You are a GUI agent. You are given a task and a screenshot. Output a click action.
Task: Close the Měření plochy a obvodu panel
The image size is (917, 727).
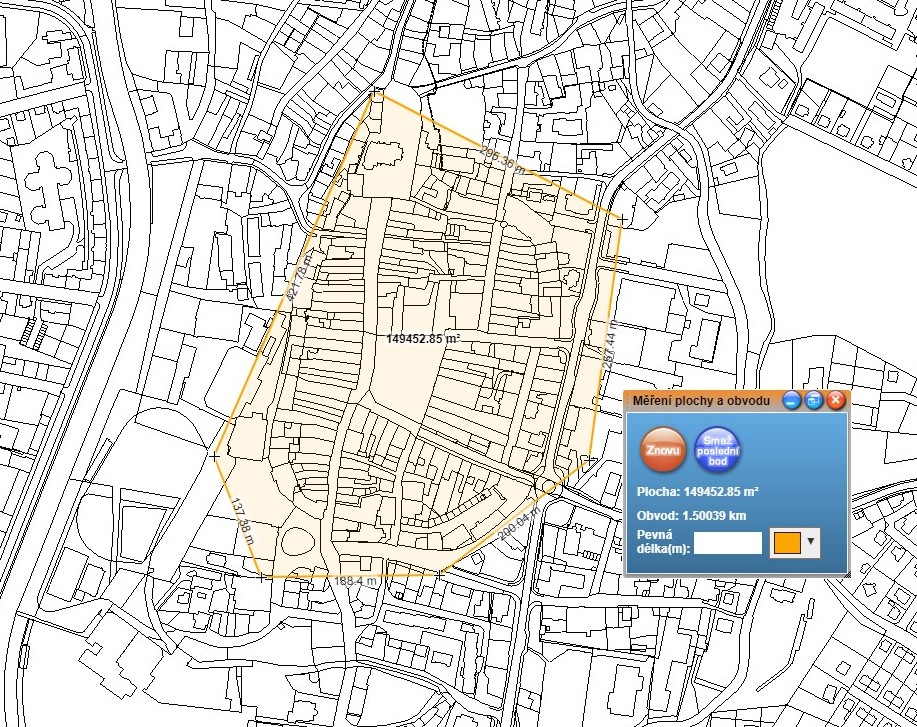836,401
